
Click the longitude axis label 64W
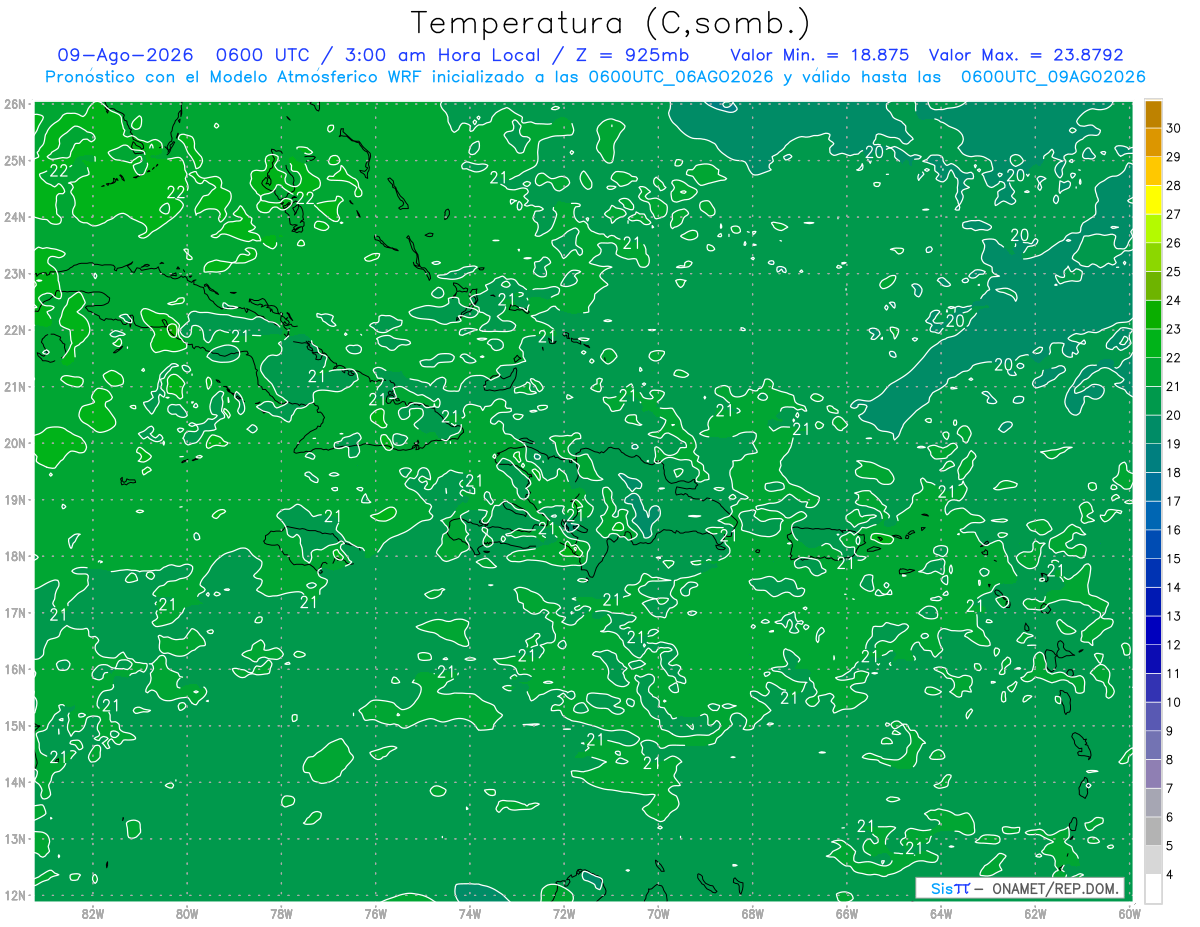[x=941, y=913]
